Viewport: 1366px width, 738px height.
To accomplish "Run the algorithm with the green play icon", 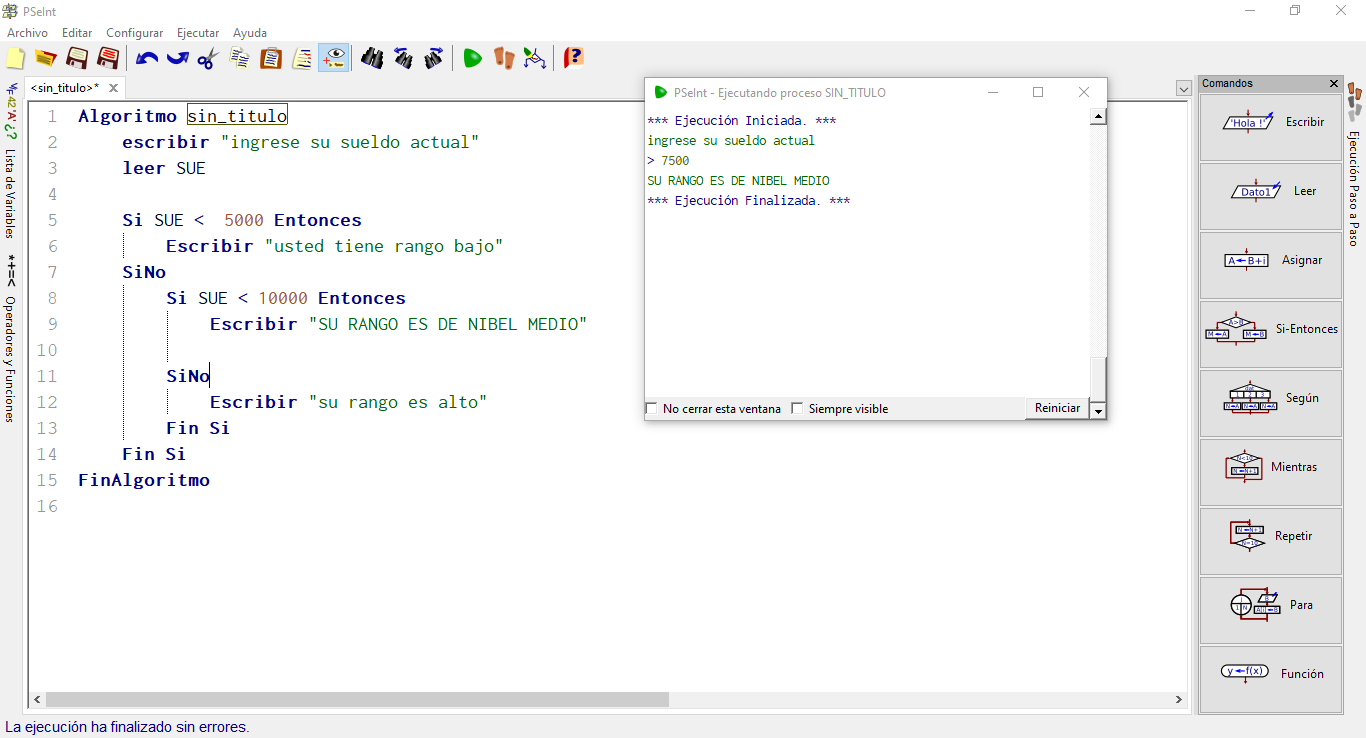I will tap(472, 58).
